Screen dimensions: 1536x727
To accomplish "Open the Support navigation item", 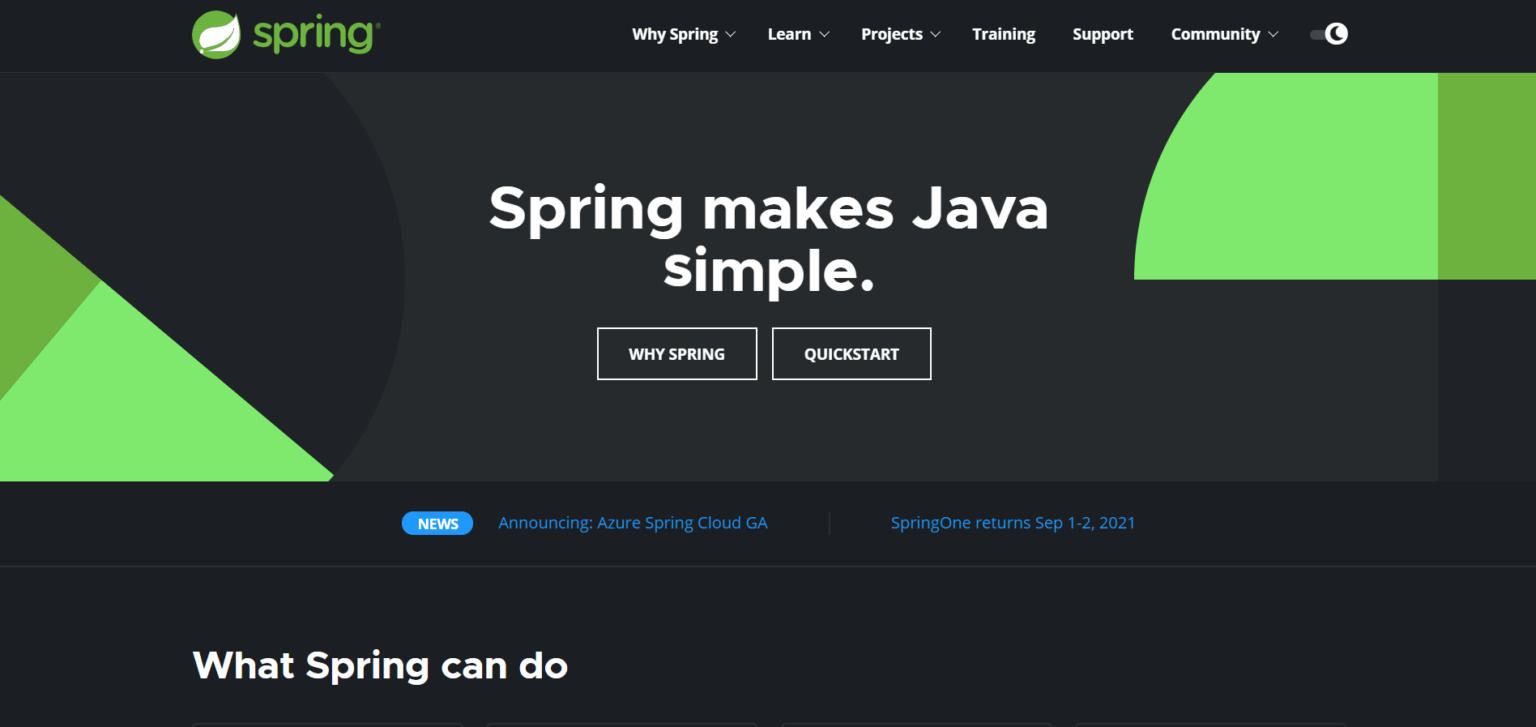I will (1103, 34).
